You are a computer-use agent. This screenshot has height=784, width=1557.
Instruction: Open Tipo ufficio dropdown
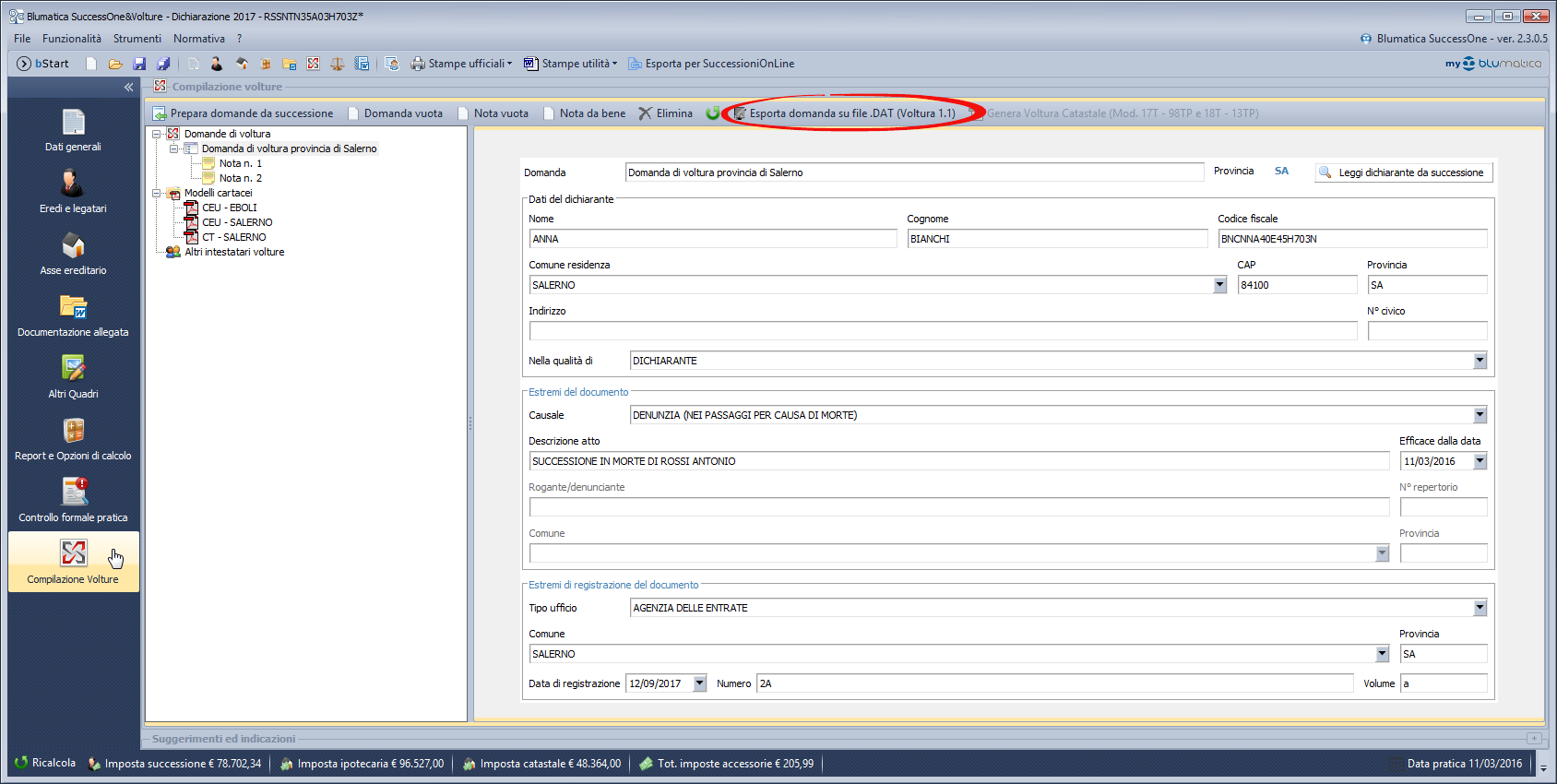tap(1480, 608)
